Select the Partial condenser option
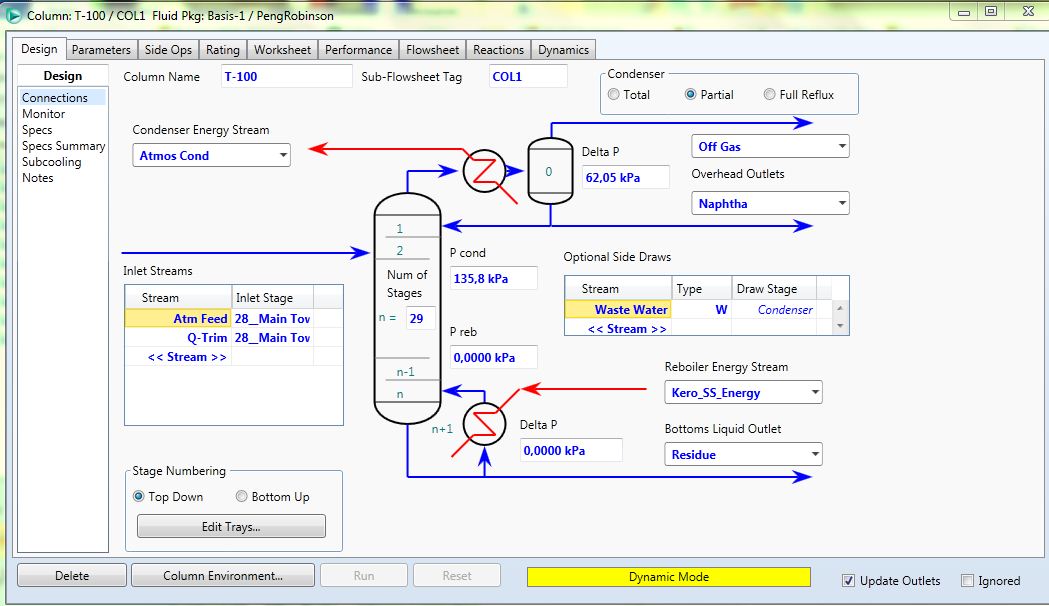 point(691,95)
